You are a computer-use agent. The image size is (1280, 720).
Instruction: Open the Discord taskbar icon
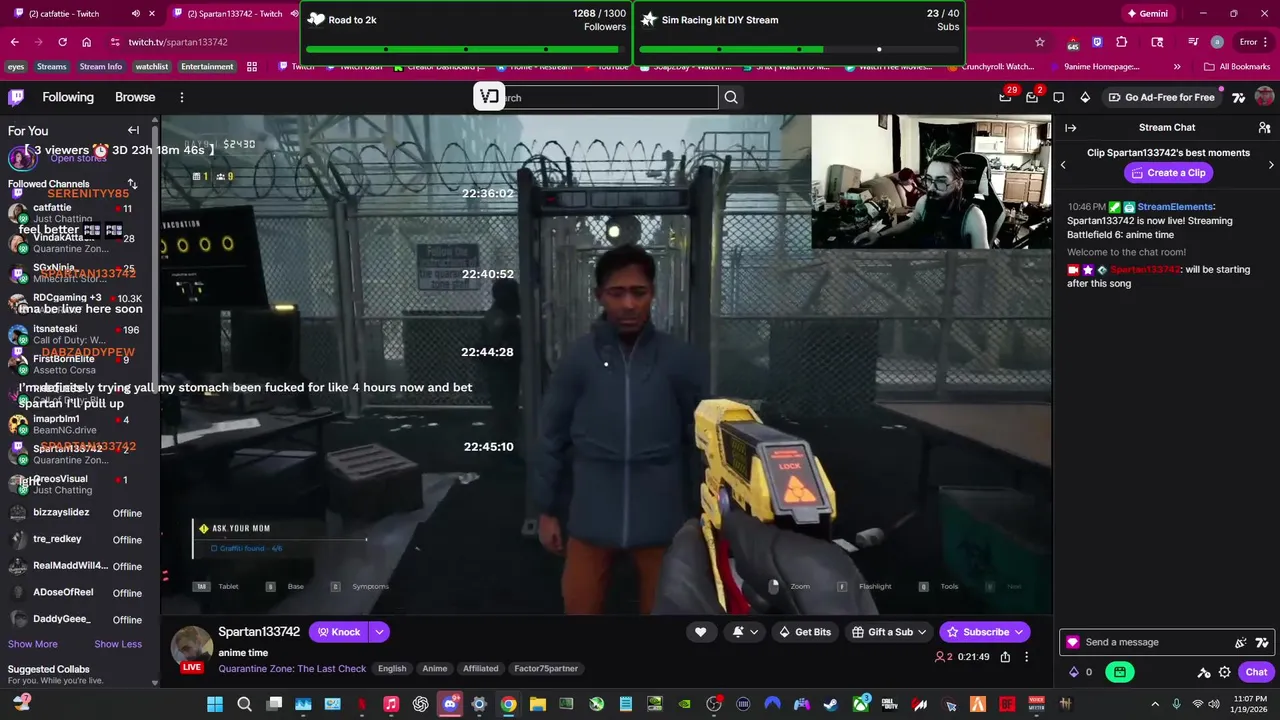[x=450, y=704]
